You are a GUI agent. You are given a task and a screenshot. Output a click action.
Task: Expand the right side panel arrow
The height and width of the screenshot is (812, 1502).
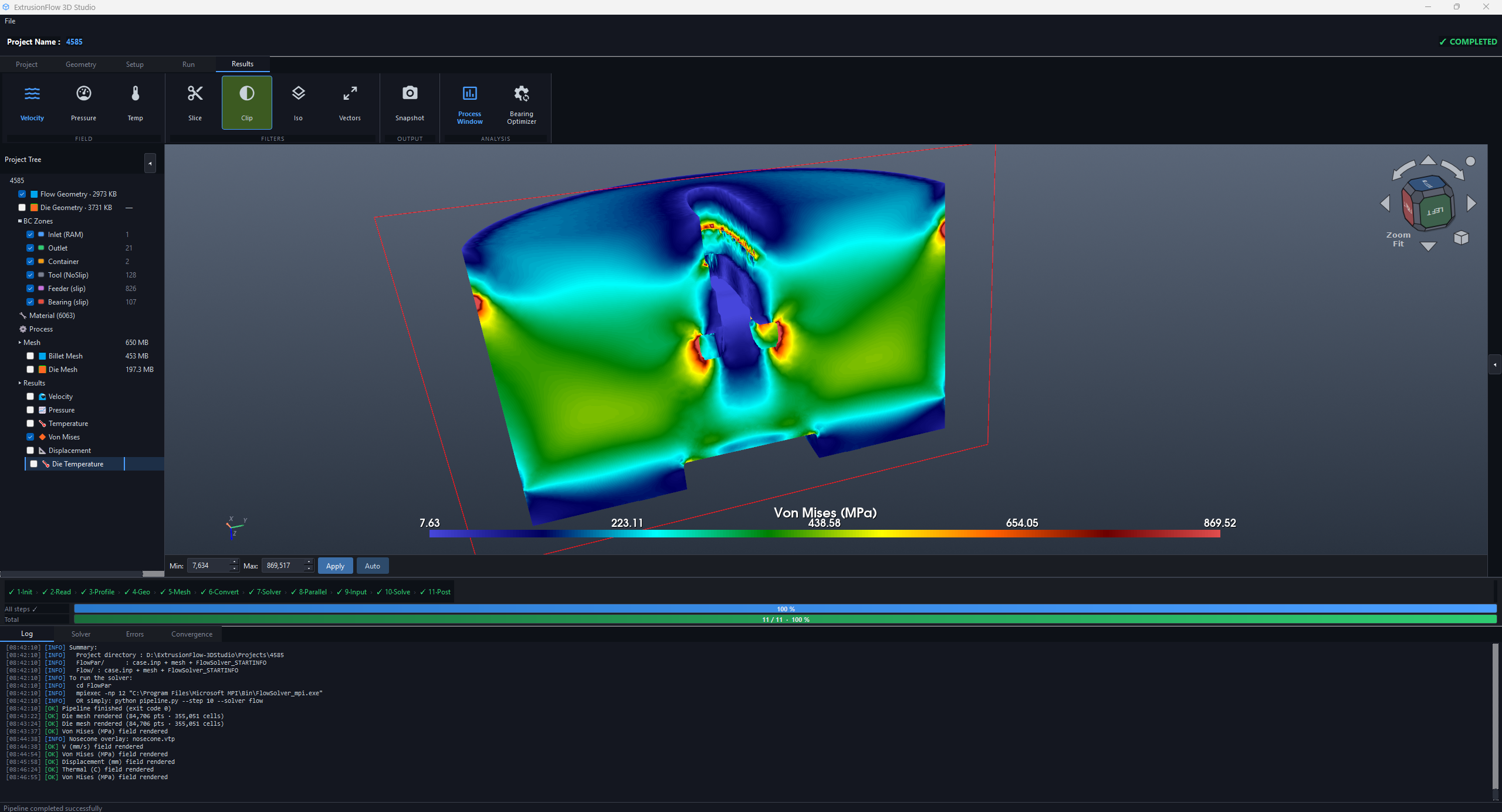pos(1495,364)
